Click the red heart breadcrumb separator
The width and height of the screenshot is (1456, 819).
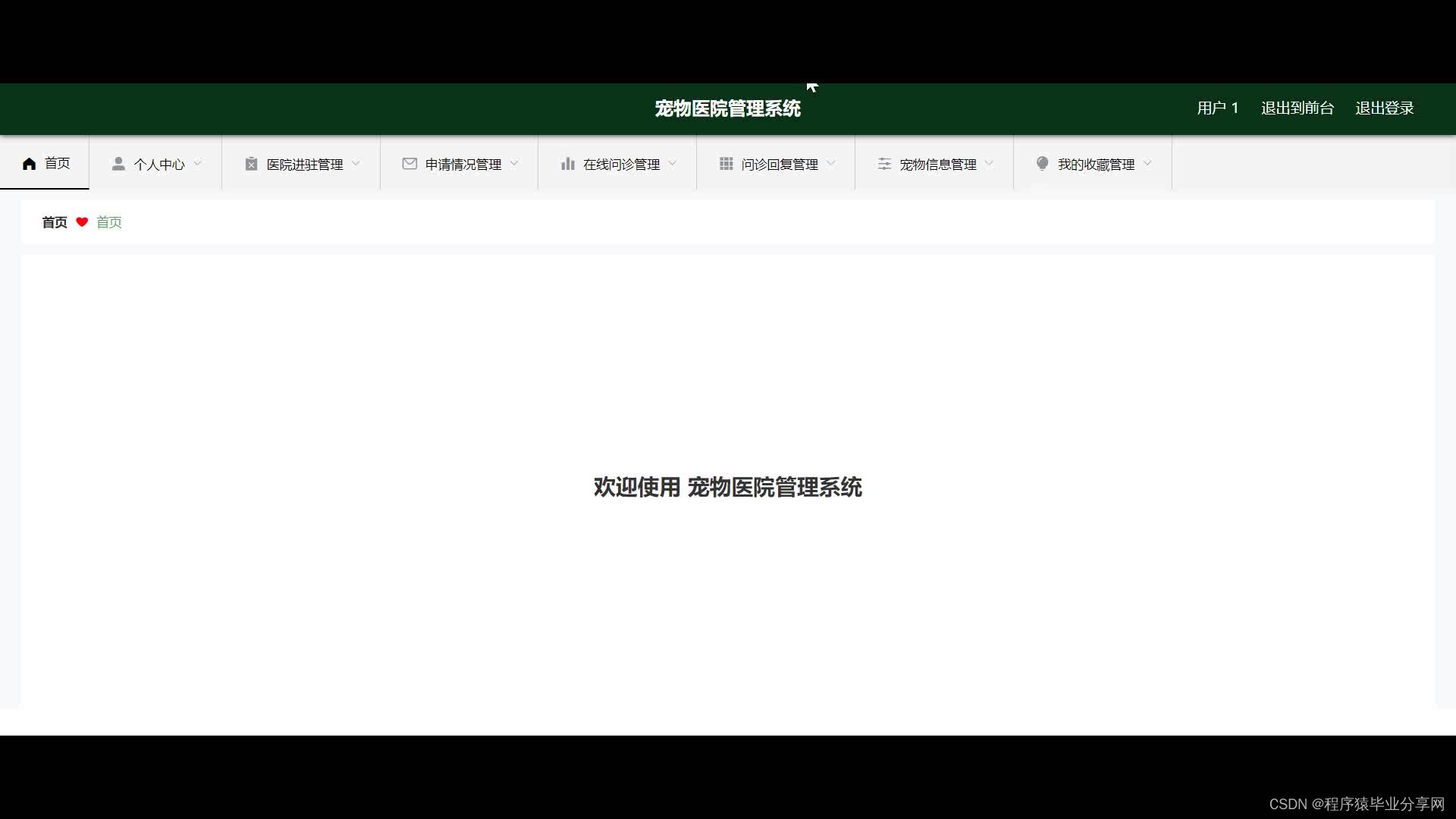pos(82,222)
